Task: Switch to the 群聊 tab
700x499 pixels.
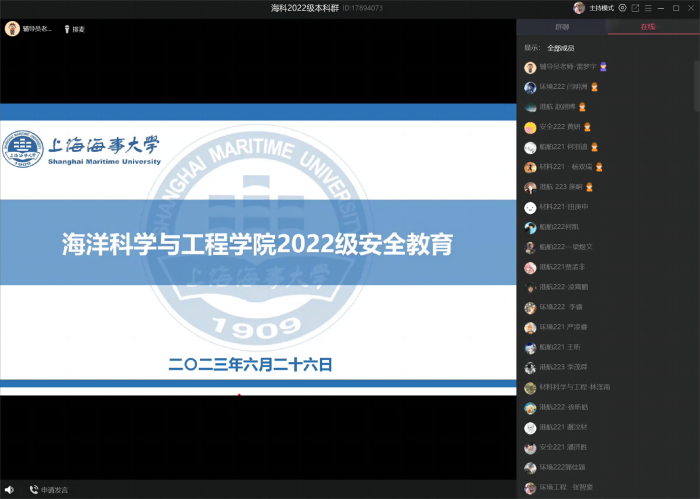Action: tap(562, 27)
